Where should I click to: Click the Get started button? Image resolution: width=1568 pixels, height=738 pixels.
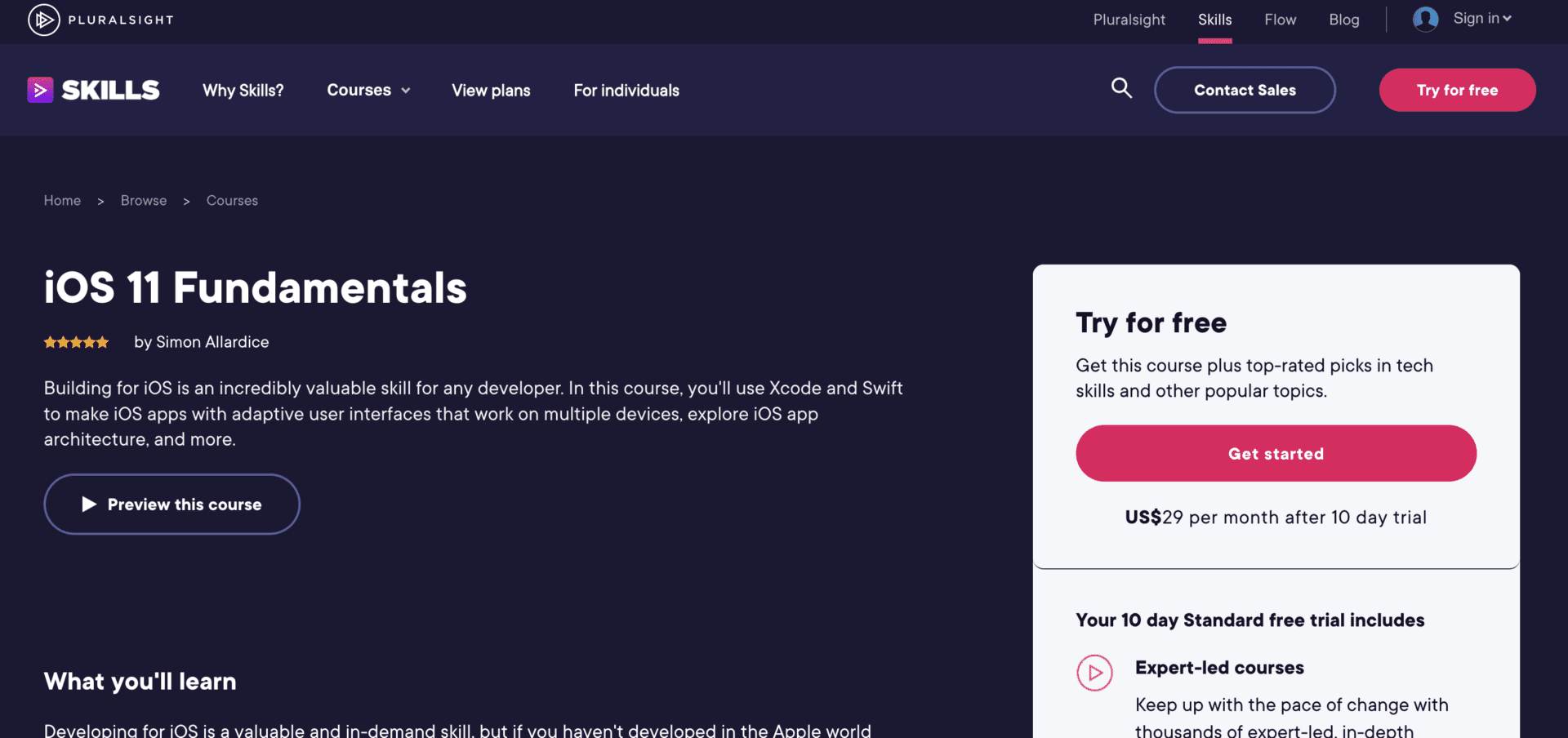pyautogui.click(x=1275, y=453)
